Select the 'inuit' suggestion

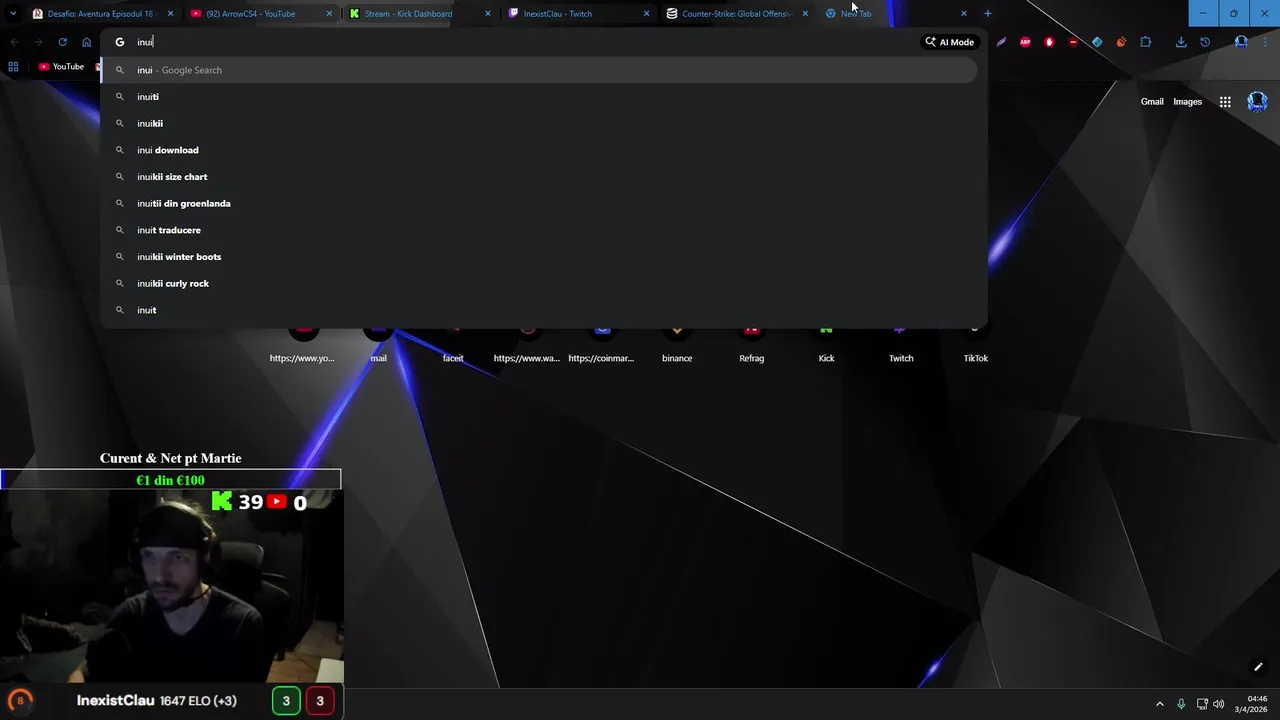tap(540, 310)
